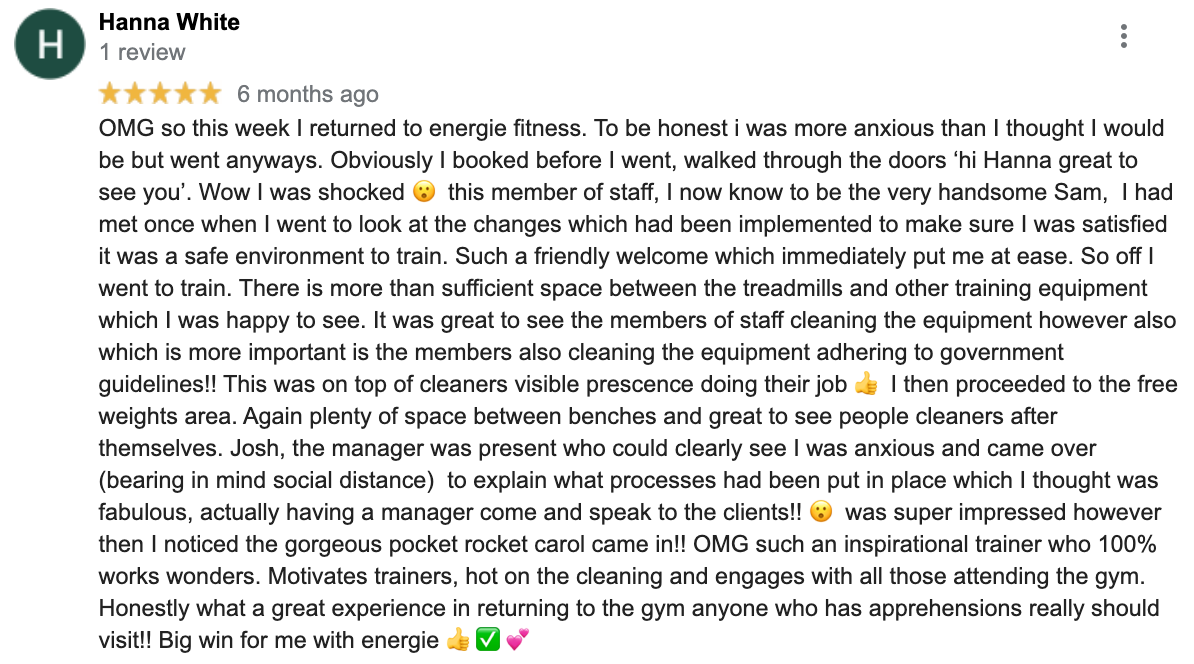Open Hanna White's reviewer profile

coord(169,22)
